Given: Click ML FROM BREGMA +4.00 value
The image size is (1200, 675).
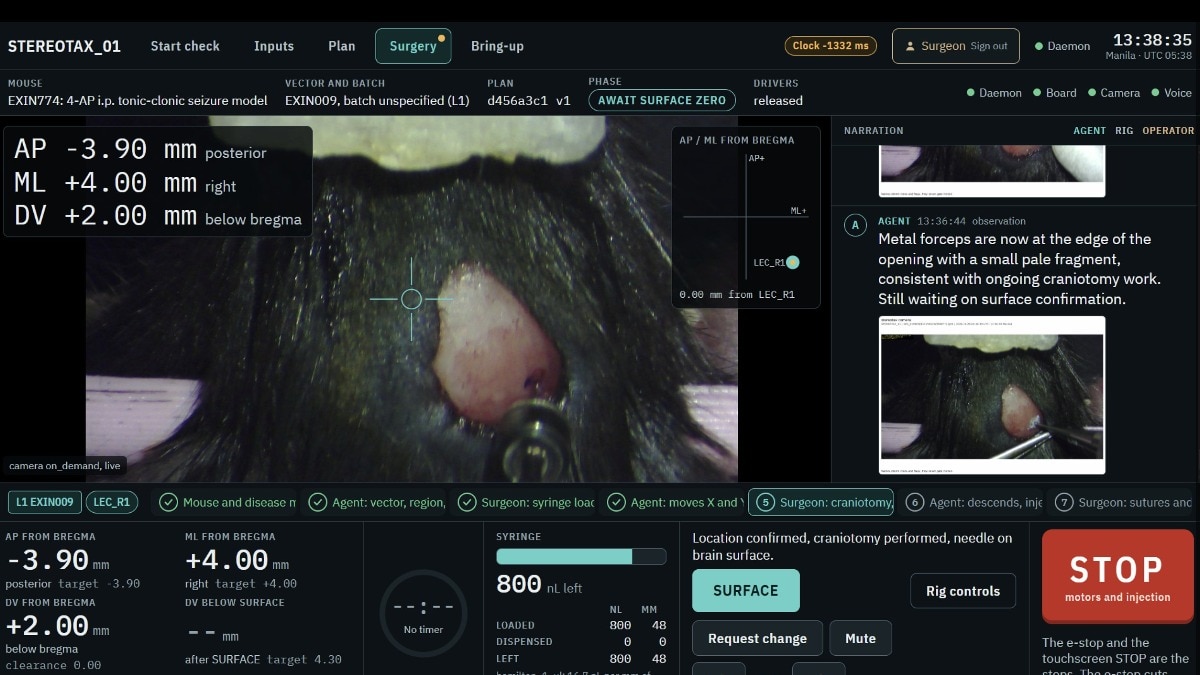Looking at the screenshot, I should [x=237, y=561].
